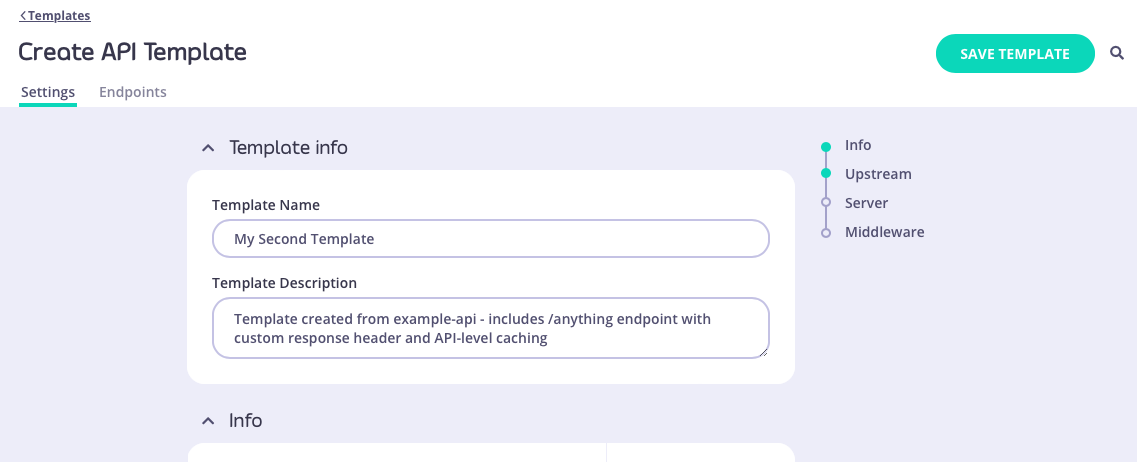This screenshot has height=462, width=1137.
Task: Jump to Middleware via side navigation label
Action: click(884, 232)
